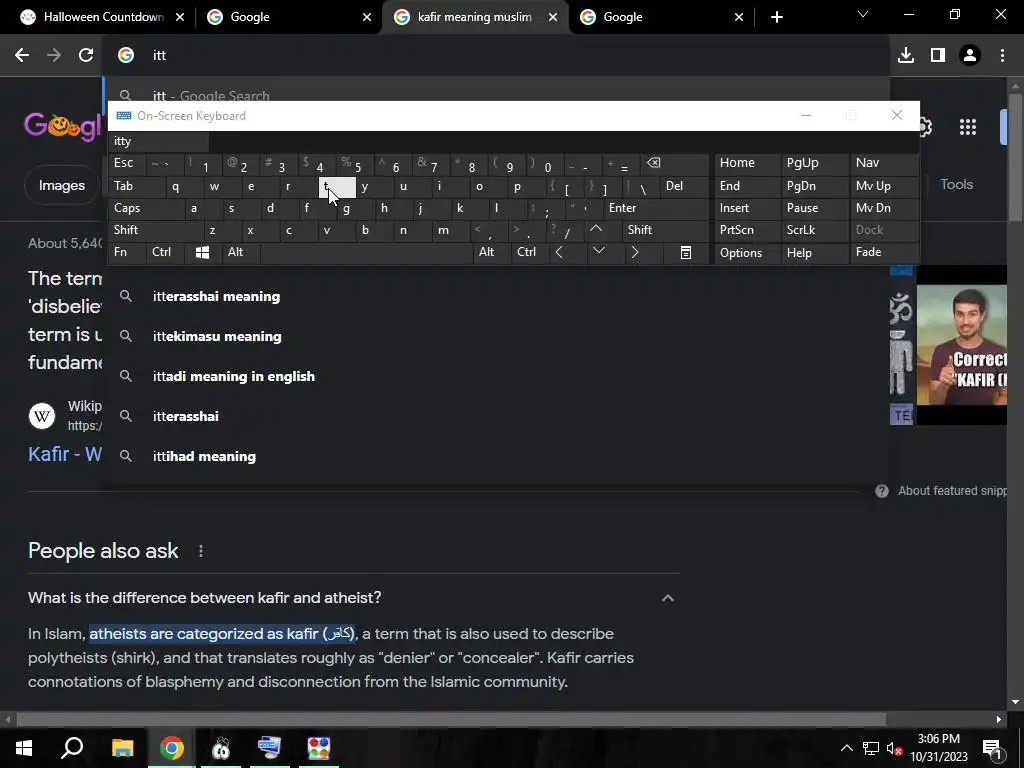Toggle left Alt key on keyboard

click(241, 252)
